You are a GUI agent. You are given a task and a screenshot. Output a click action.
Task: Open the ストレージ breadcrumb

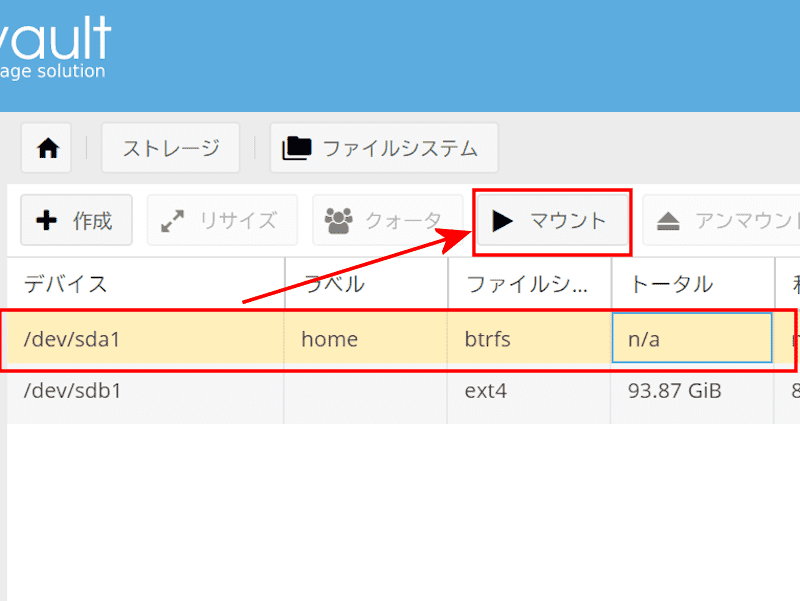click(170, 148)
